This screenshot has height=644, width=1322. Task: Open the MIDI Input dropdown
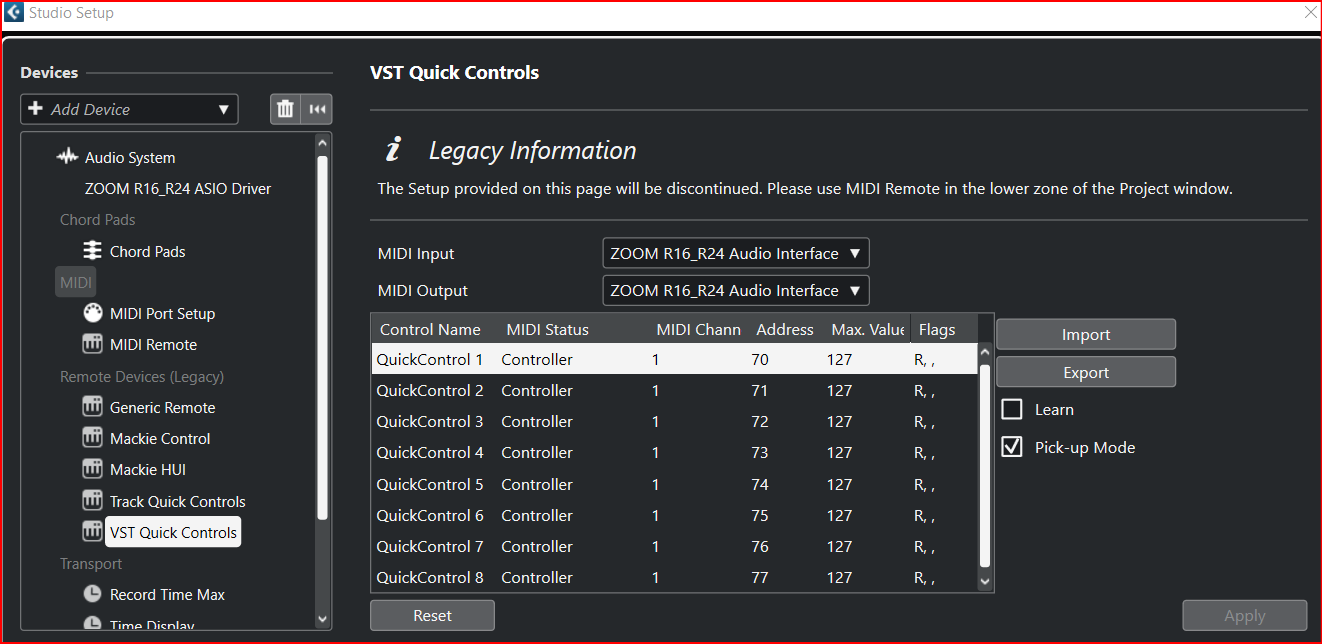735,252
